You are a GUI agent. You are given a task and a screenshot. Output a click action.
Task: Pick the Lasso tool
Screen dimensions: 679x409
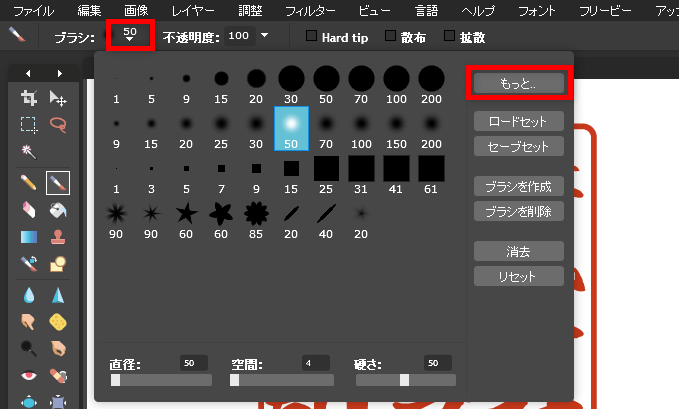click(58, 125)
